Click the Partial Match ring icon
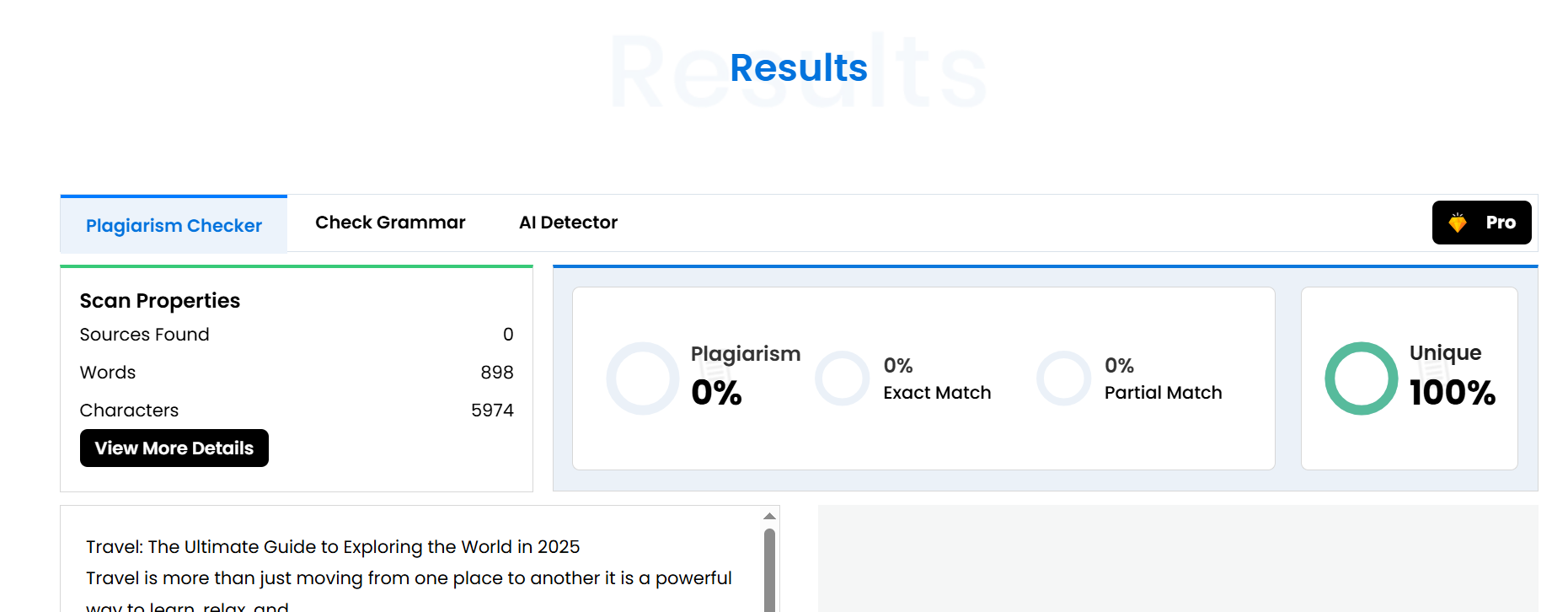This screenshot has width=1568, height=612. point(1063,378)
